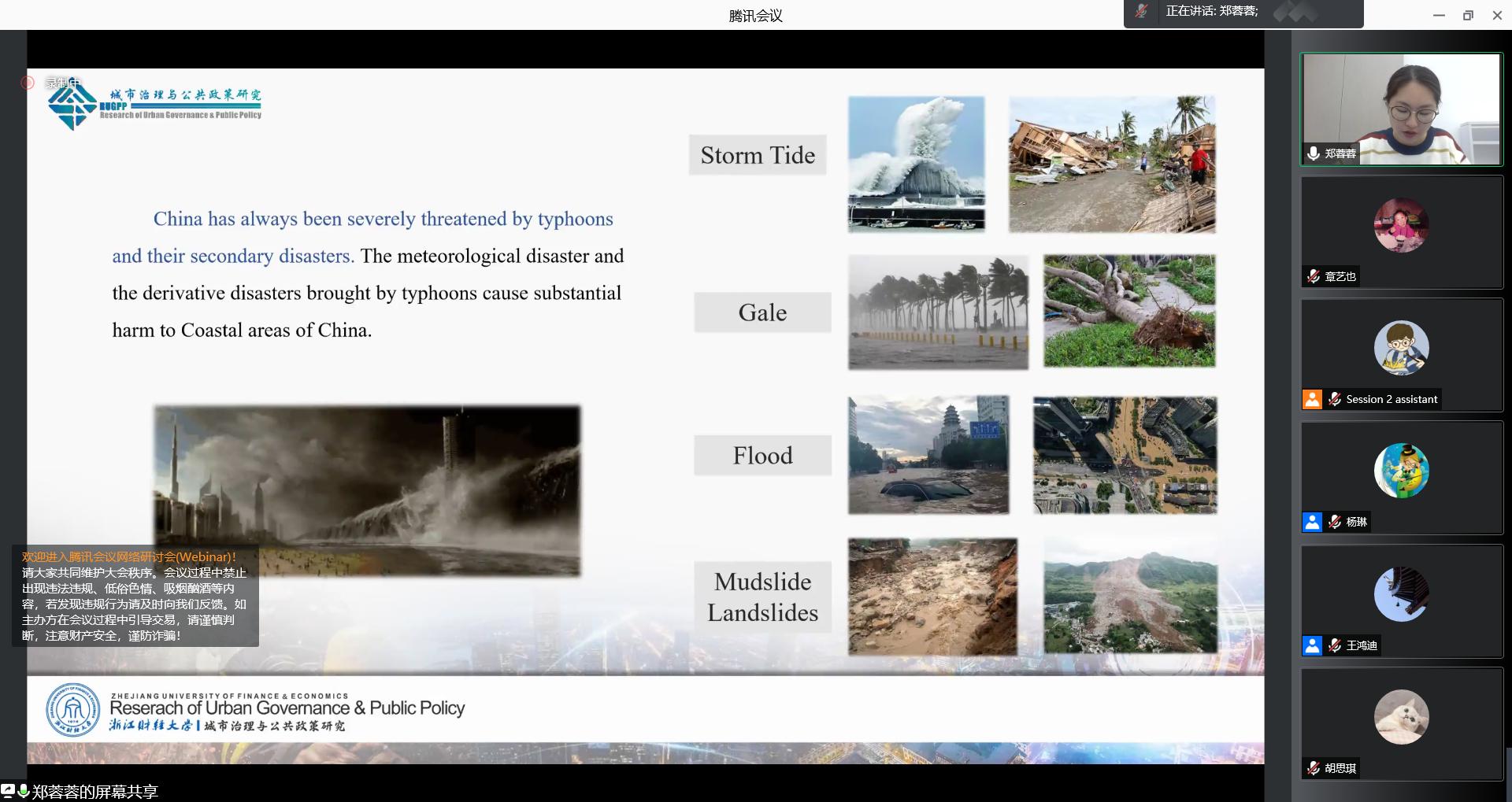Click the red recording indicator icon
This screenshot has height=802, width=1512.
point(28,83)
